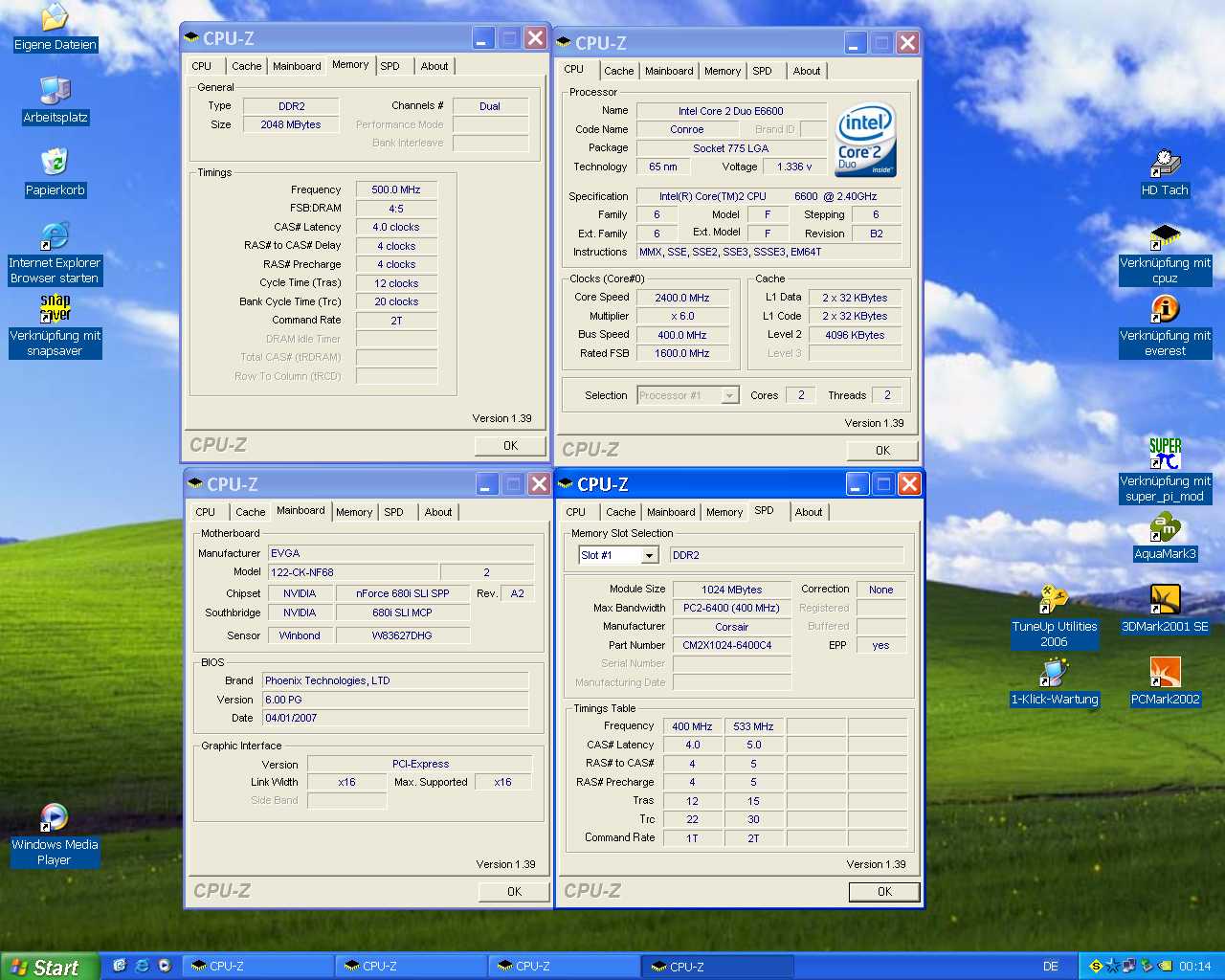Open the AquaMark3 desktop icon

pos(1165,528)
